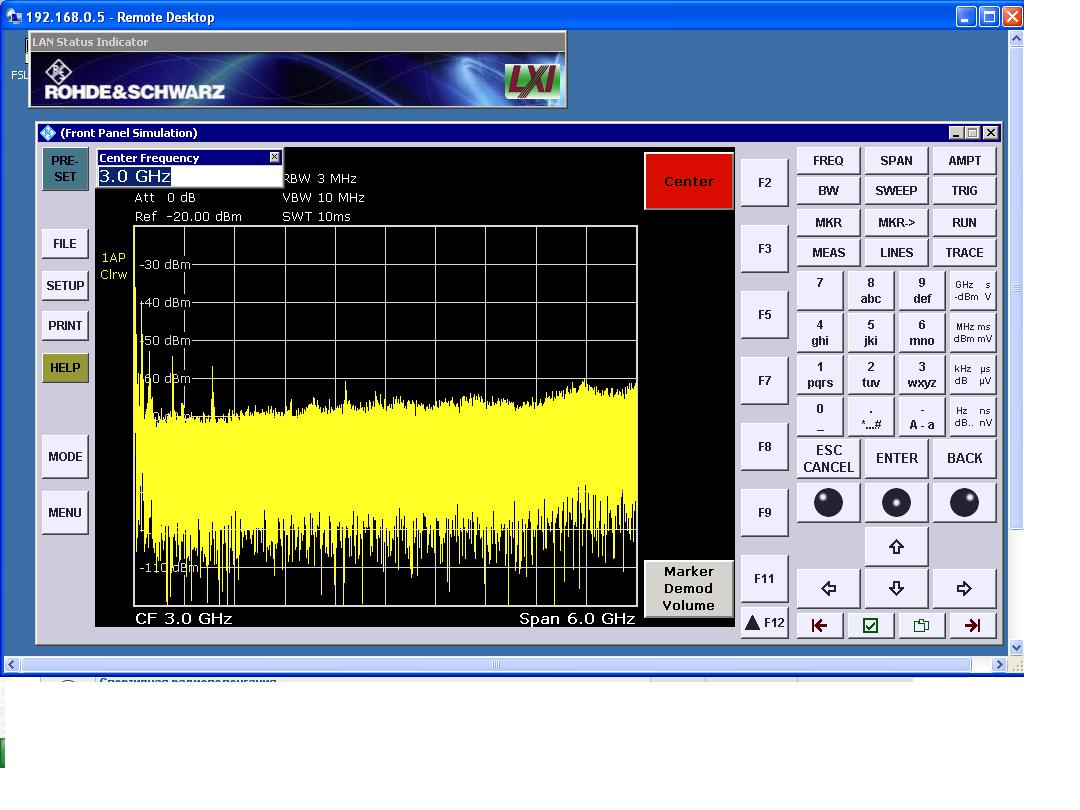Open the SPAN menu
Viewport: 1080px width, 810px height.
pos(896,160)
